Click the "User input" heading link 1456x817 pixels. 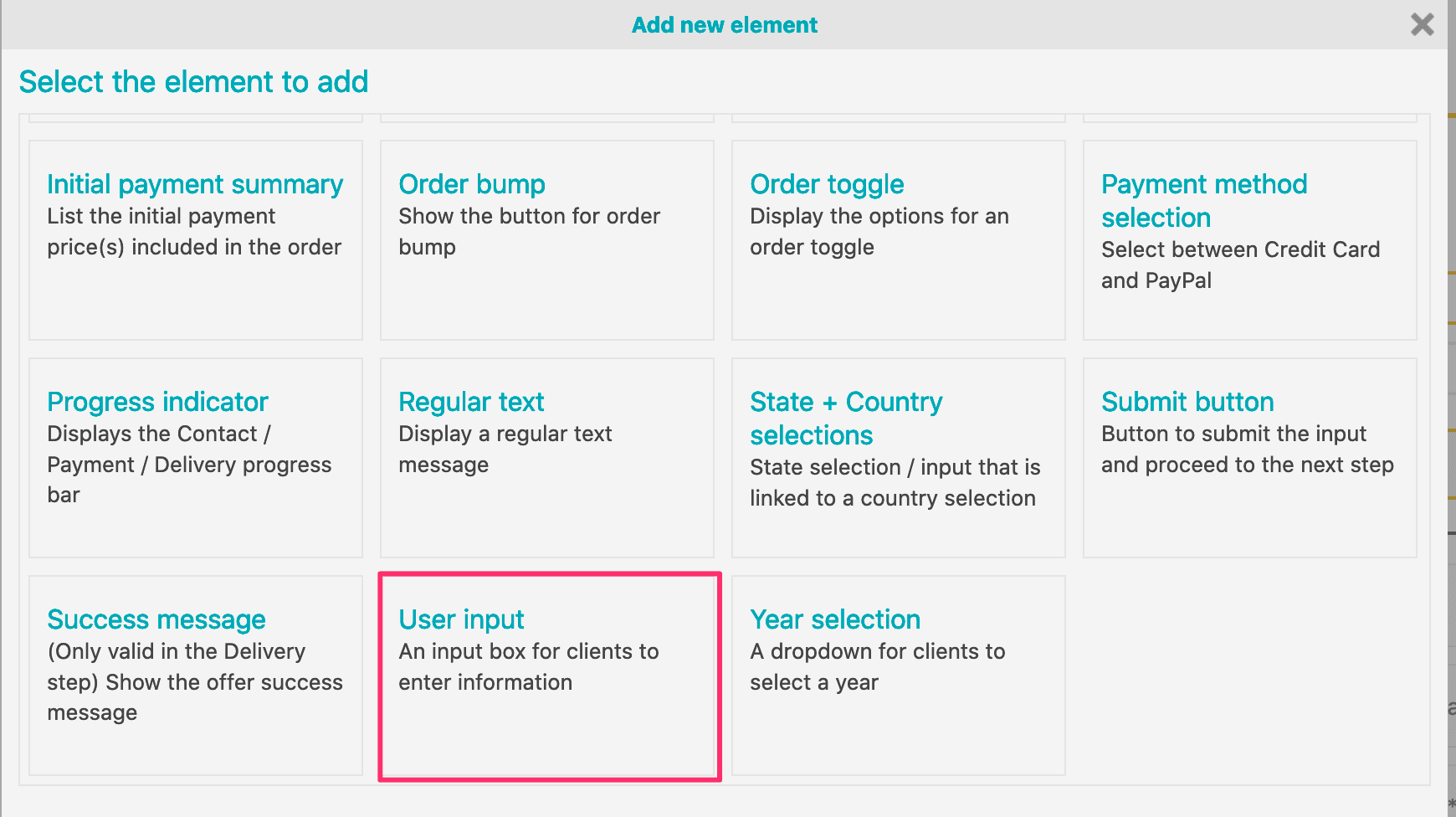click(x=461, y=619)
